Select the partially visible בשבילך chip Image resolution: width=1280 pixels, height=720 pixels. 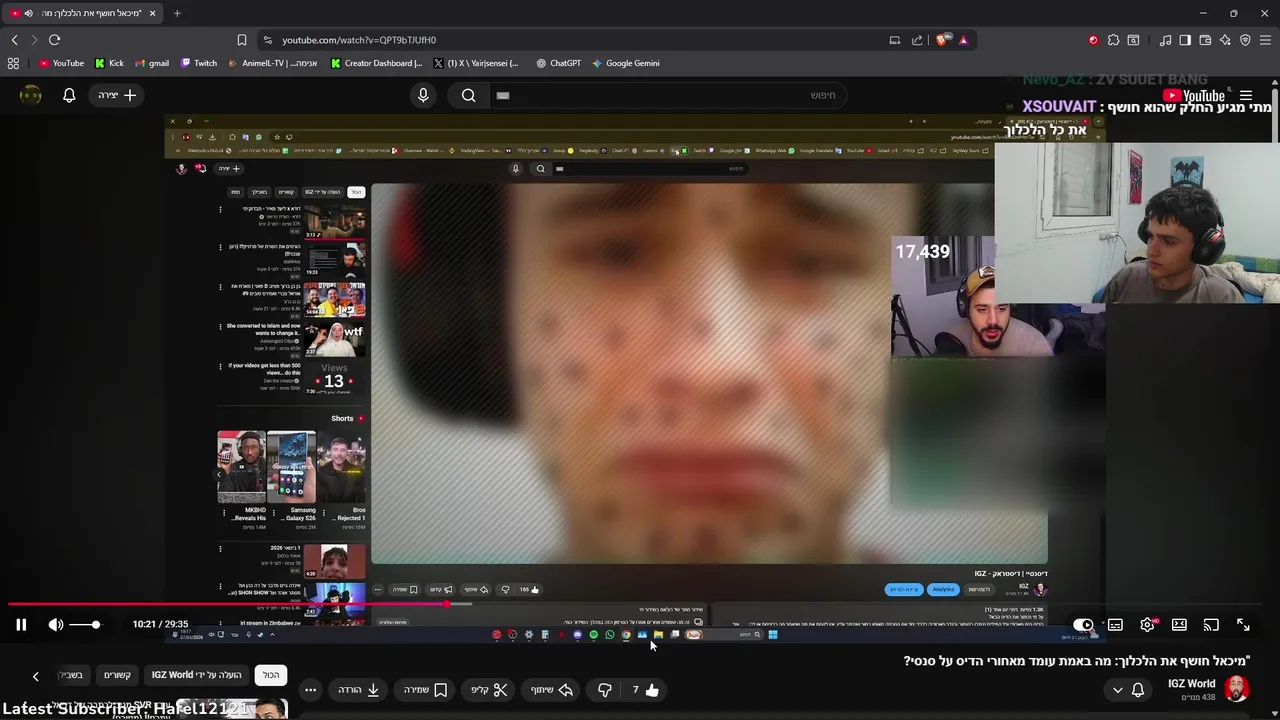(72, 675)
